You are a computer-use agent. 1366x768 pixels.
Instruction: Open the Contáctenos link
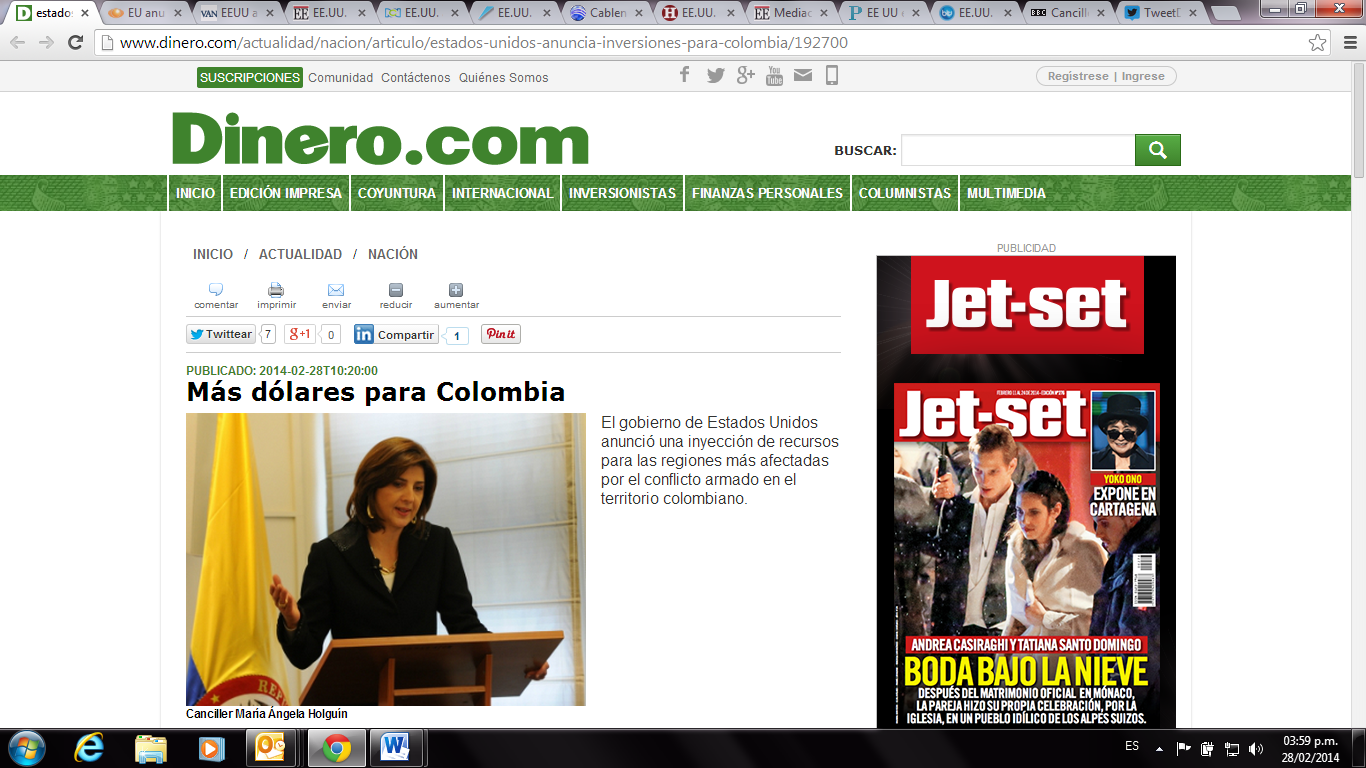tap(416, 77)
